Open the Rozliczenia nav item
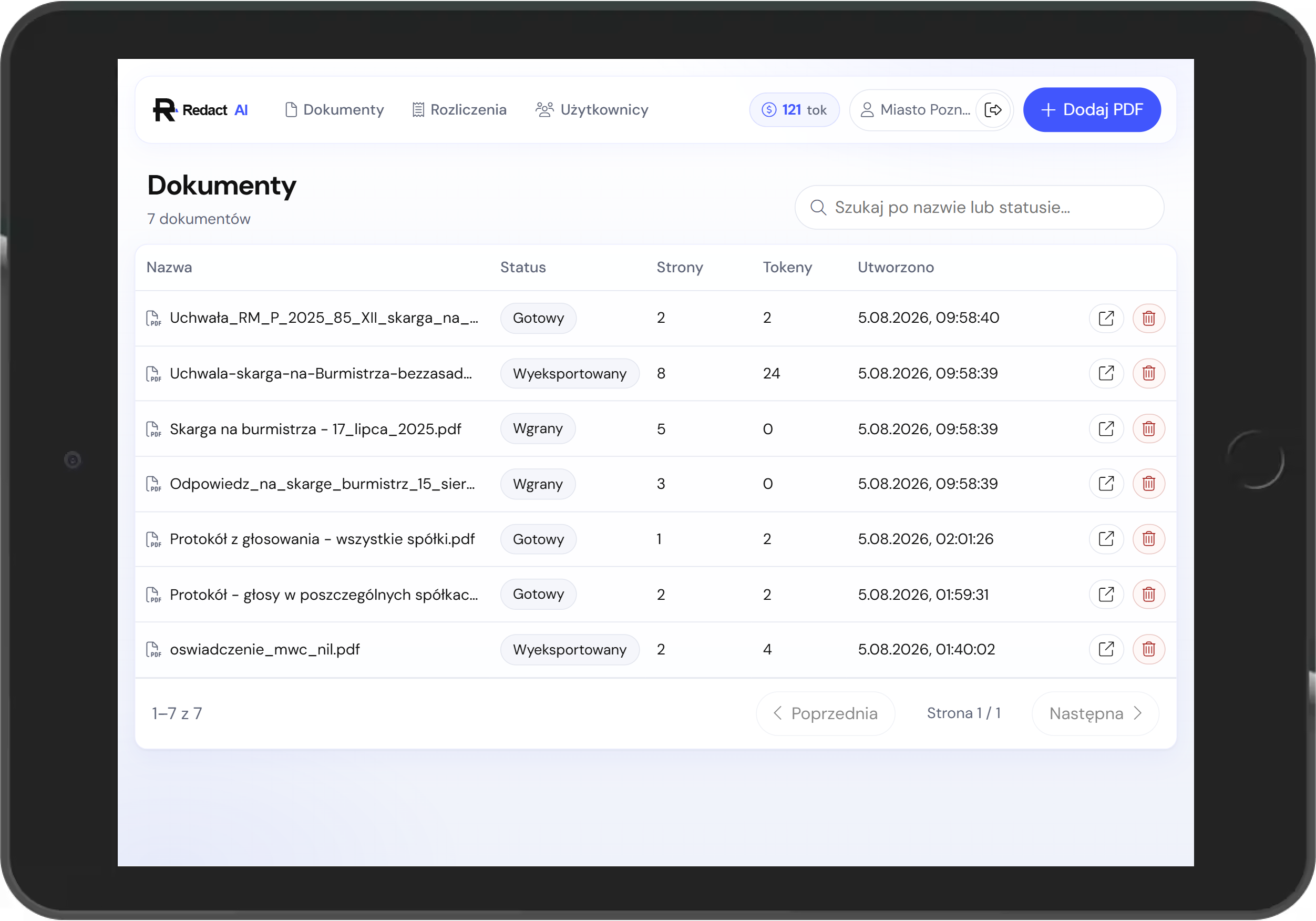1316x921 pixels. tap(459, 109)
